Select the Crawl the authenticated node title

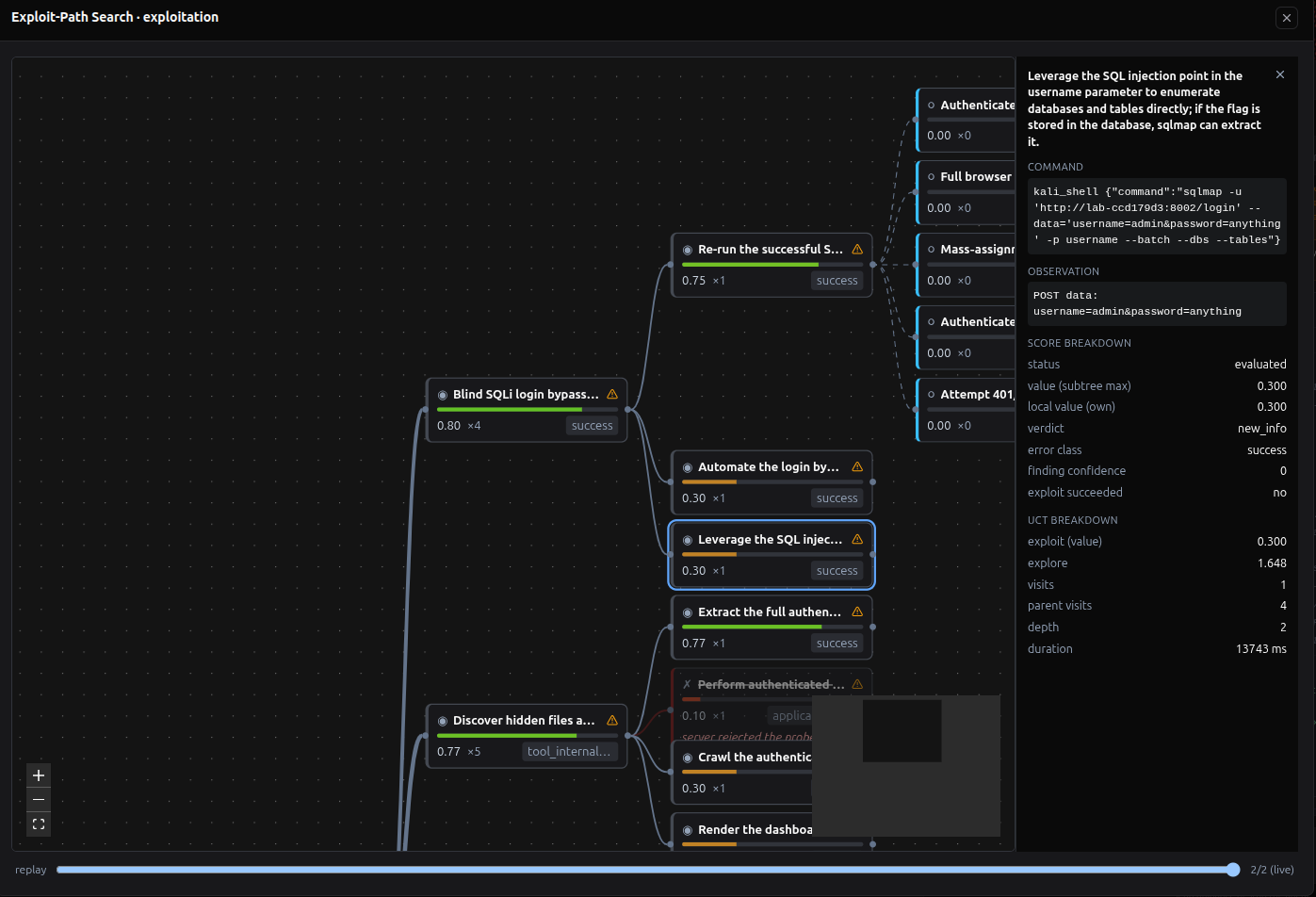pyautogui.click(x=755, y=757)
